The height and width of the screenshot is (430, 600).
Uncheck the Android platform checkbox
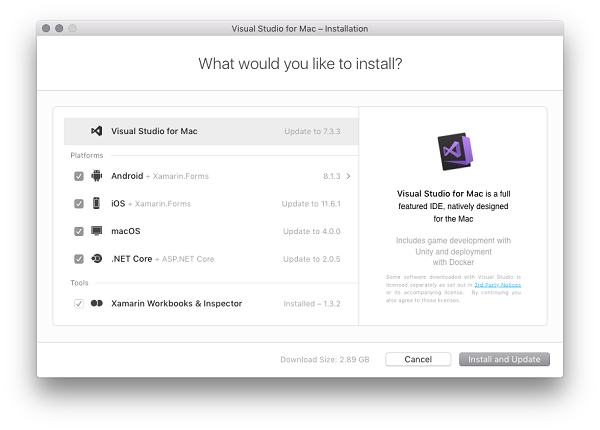tap(79, 176)
